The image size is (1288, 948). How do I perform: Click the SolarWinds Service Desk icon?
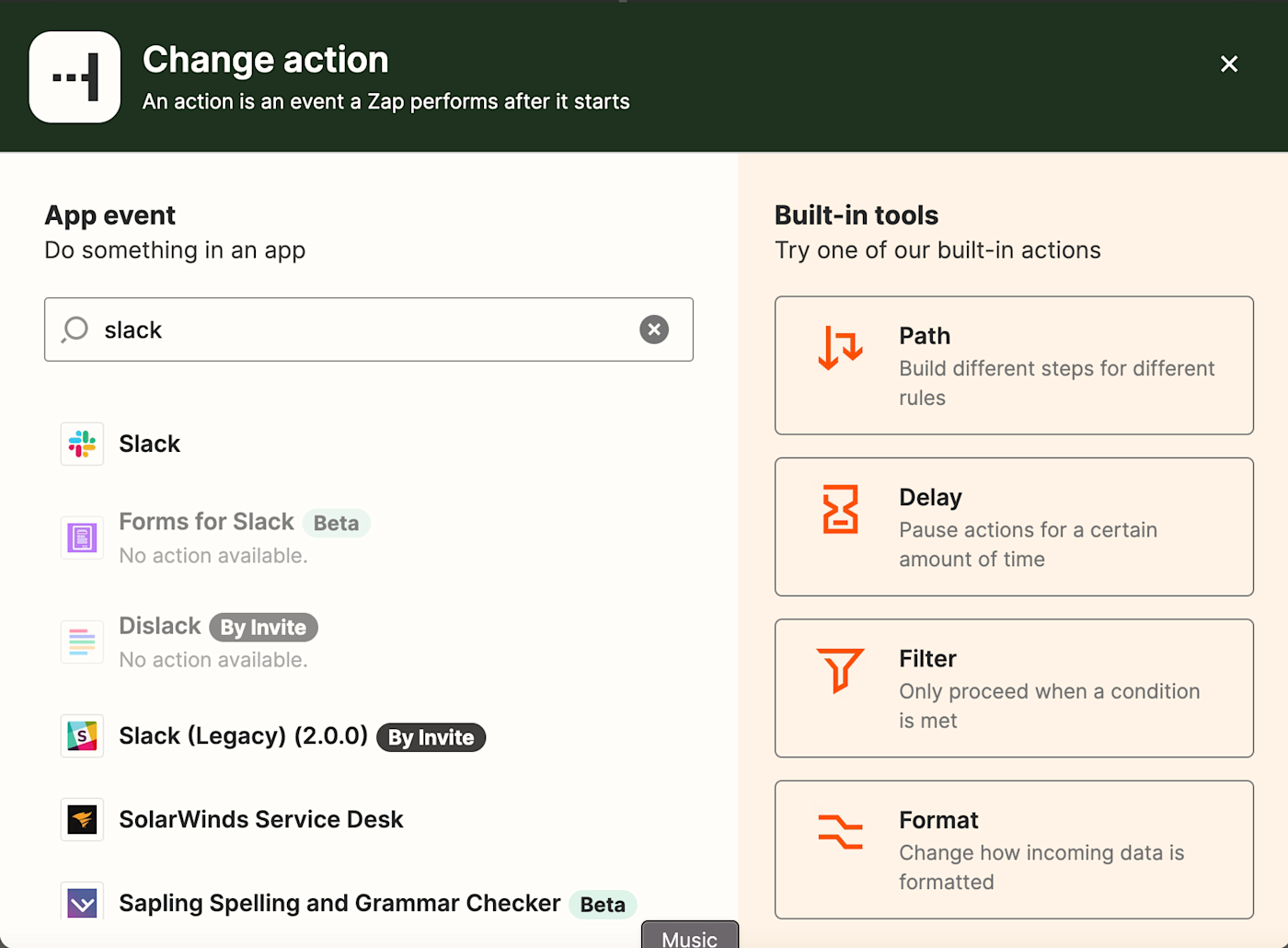82,819
